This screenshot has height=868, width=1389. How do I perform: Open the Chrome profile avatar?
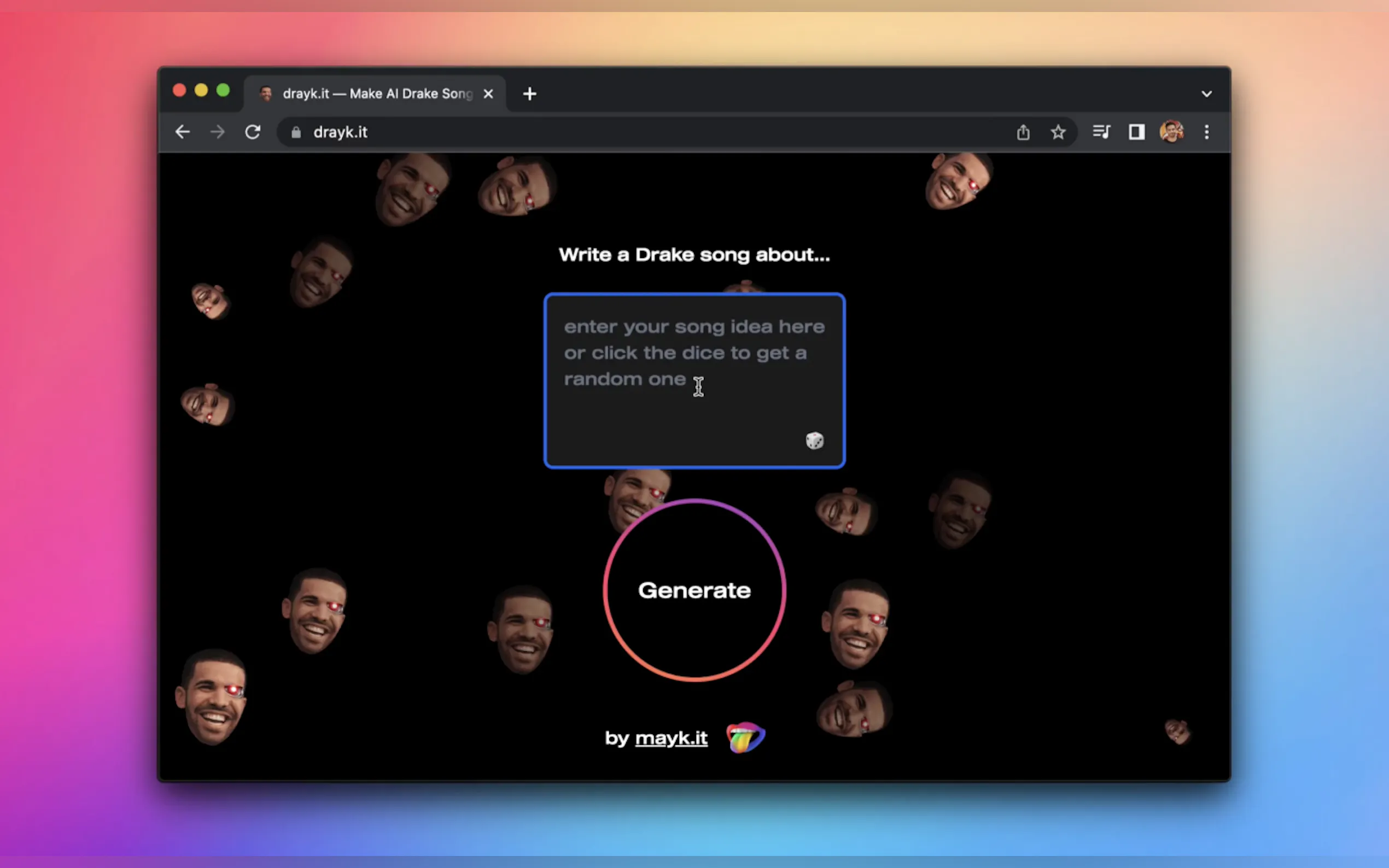(x=1171, y=132)
